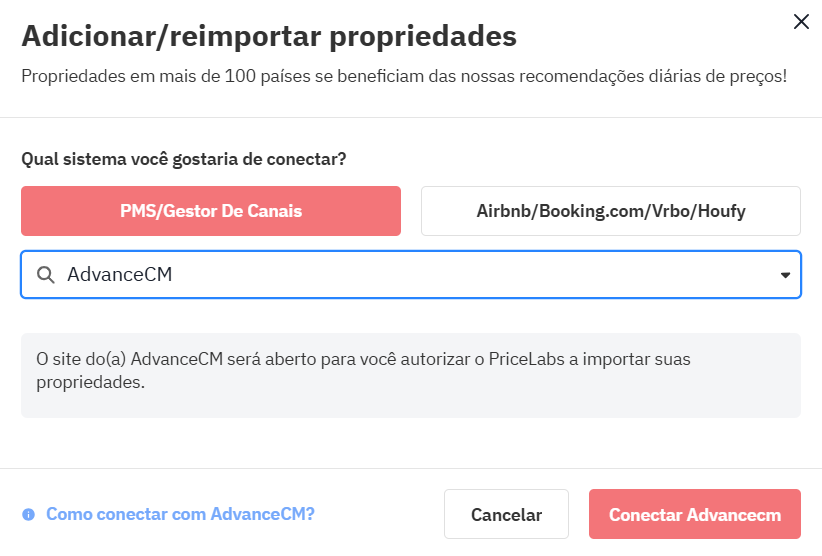Viewport: 822px width, 556px height.
Task: Close the Adicionar/reimportar propriedades dialog
Action: [801, 22]
